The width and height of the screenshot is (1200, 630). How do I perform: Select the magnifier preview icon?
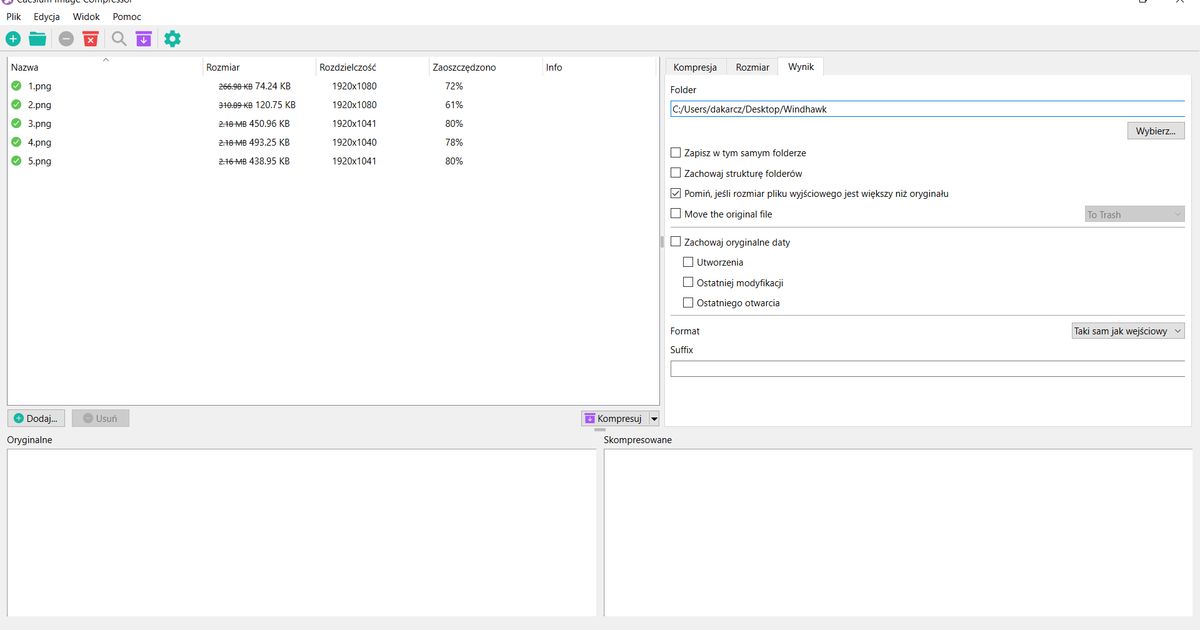pos(118,38)
